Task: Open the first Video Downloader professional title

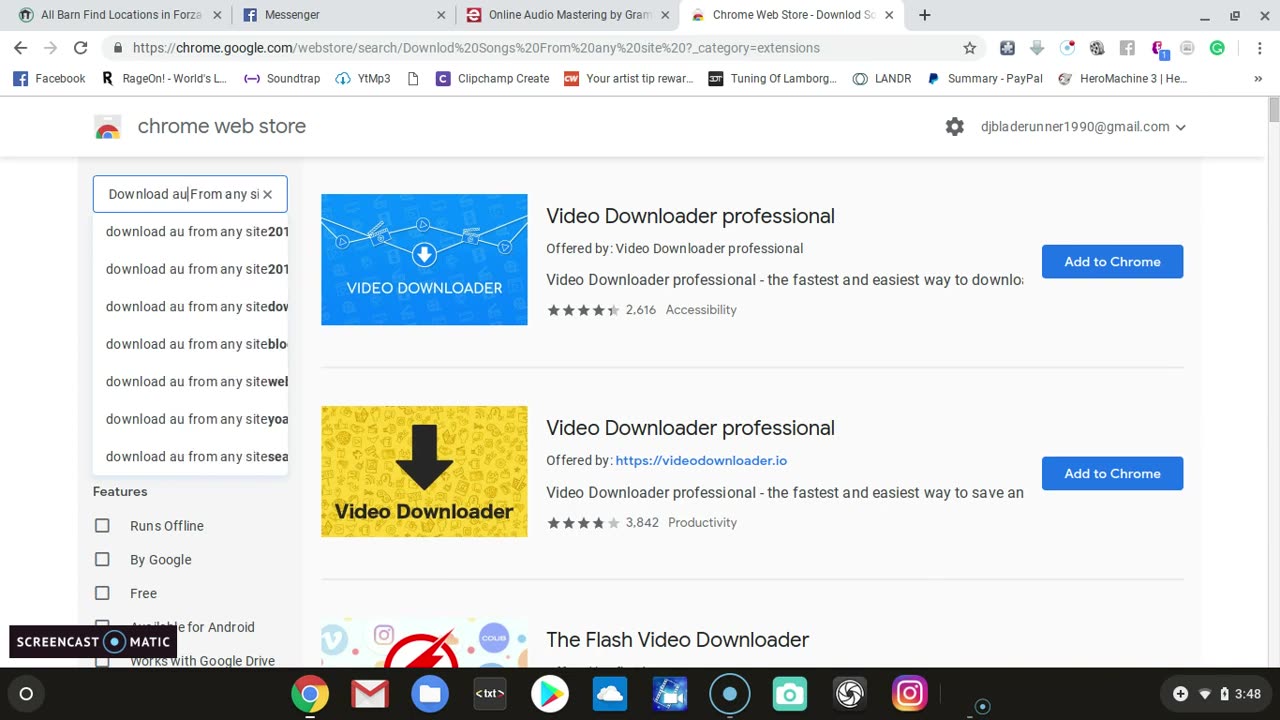Action: (690, 216)
